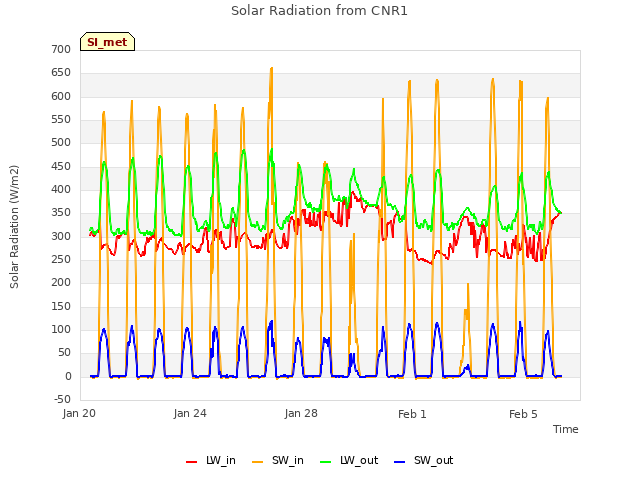This screenshot has width=640, height=480.
Task: Click the blue SW_out legend swatch
Action: pyautogui.click(x=400, y=462)
